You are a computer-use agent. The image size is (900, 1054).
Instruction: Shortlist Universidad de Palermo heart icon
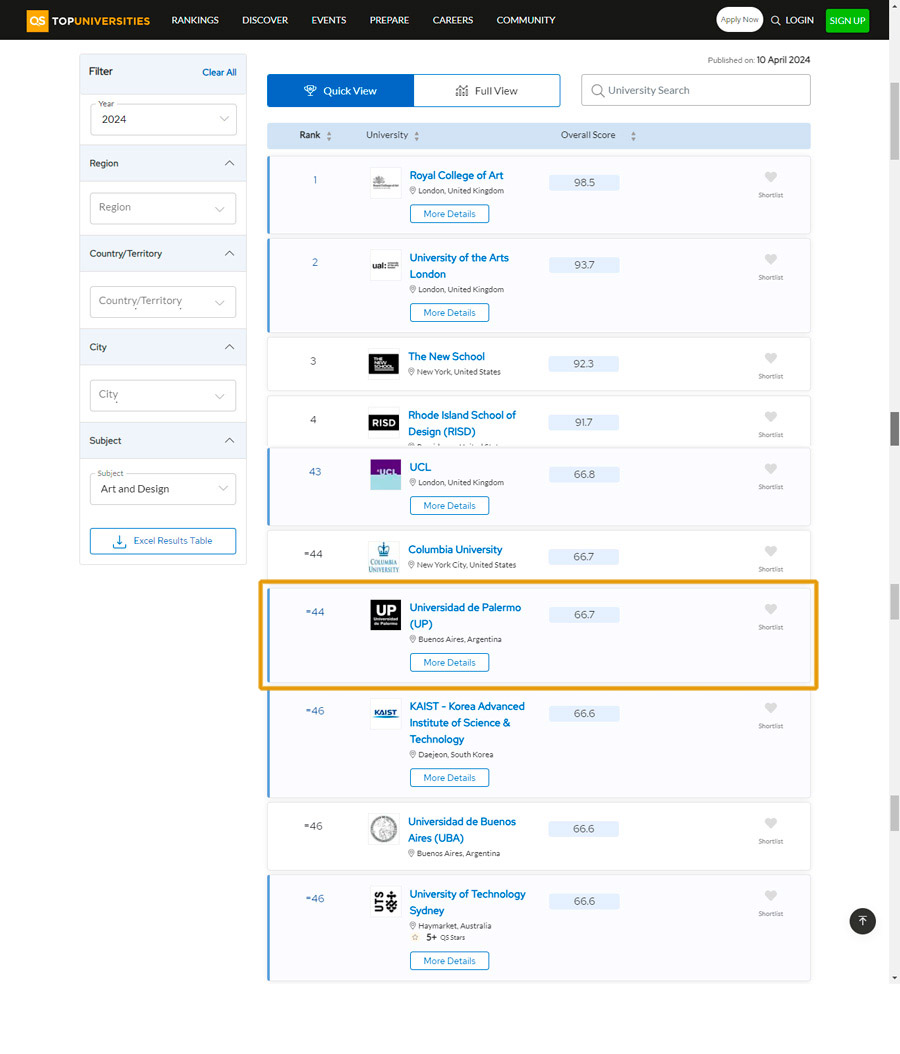pyautogui.click(x=771, y=609)
